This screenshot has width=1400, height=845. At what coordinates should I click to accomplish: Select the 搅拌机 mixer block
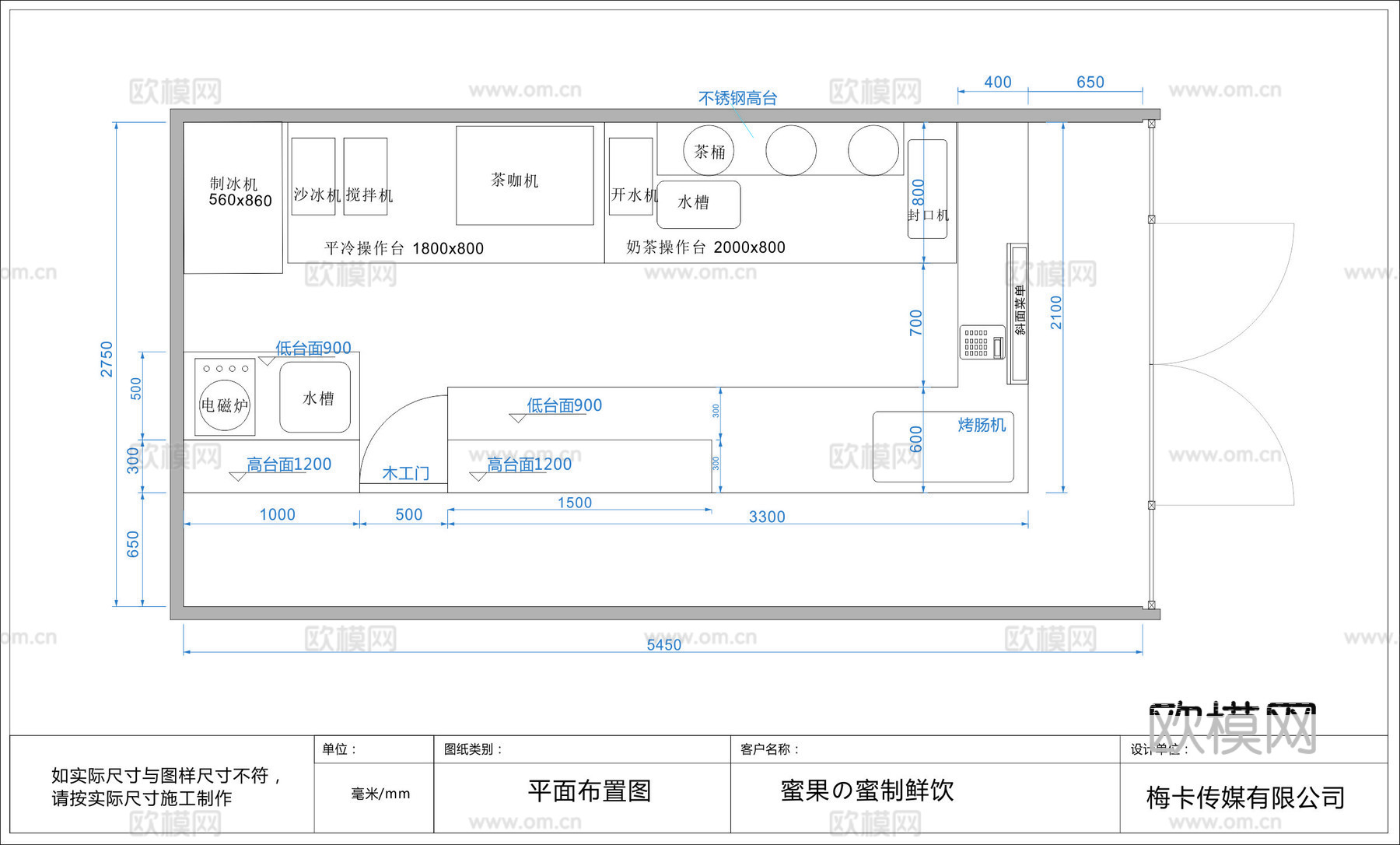[x=366, y=175]
